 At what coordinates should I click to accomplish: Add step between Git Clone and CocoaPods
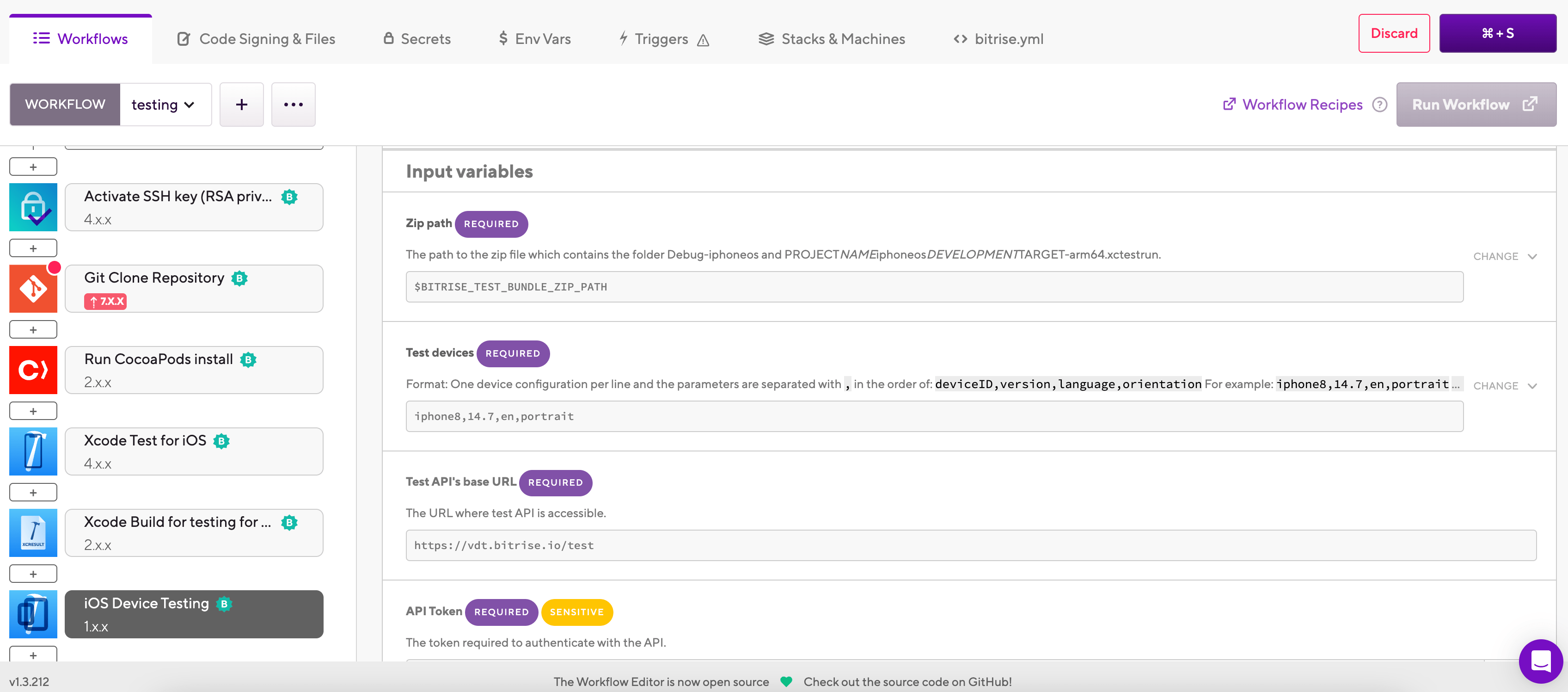[33, 329]
